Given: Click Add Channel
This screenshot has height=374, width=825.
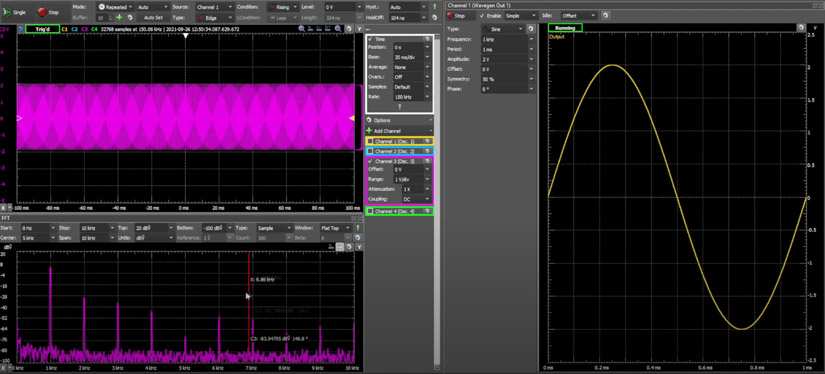Looking at the screenshot, I should click(x=400, y=130).
